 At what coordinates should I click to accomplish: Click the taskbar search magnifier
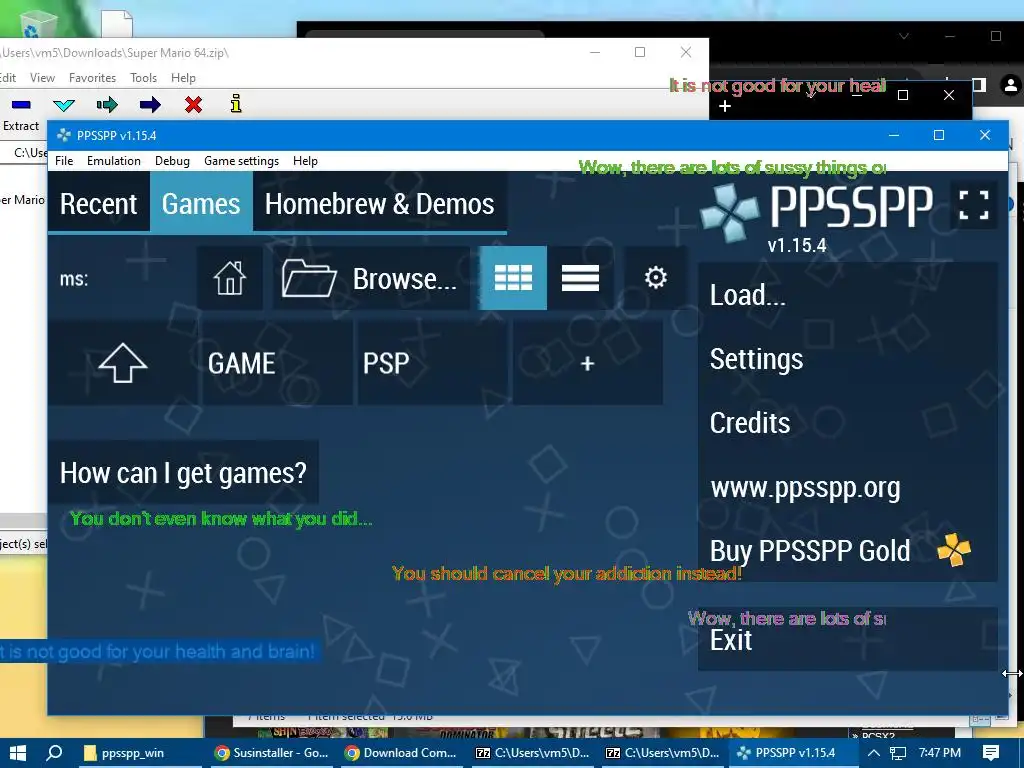(x=55, y=753)
